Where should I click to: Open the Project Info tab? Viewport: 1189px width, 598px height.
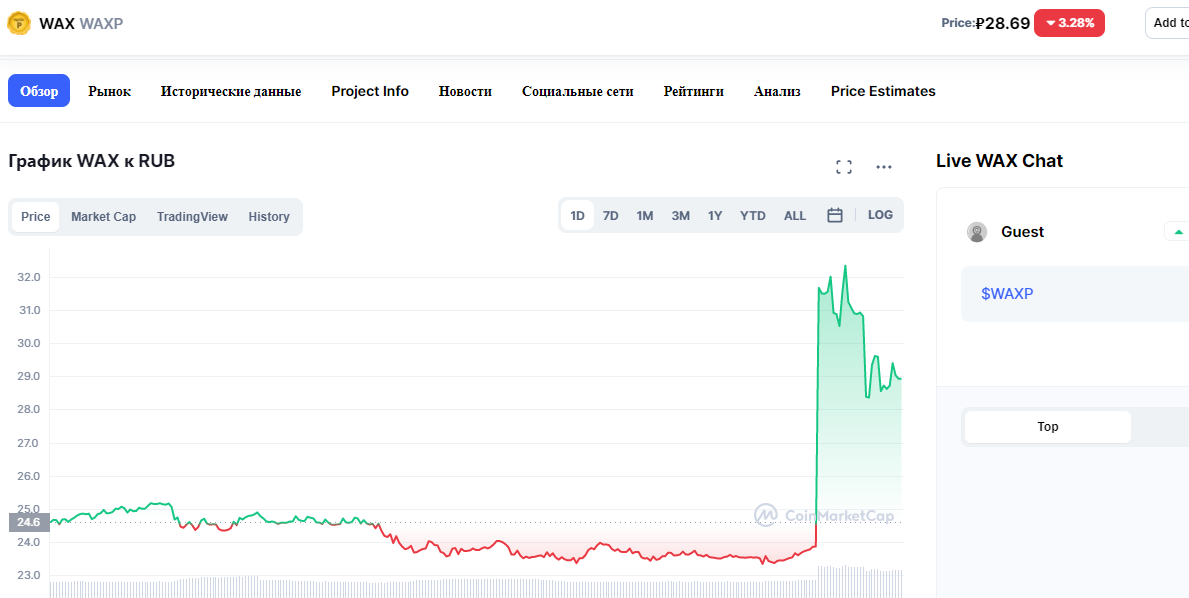370,91
